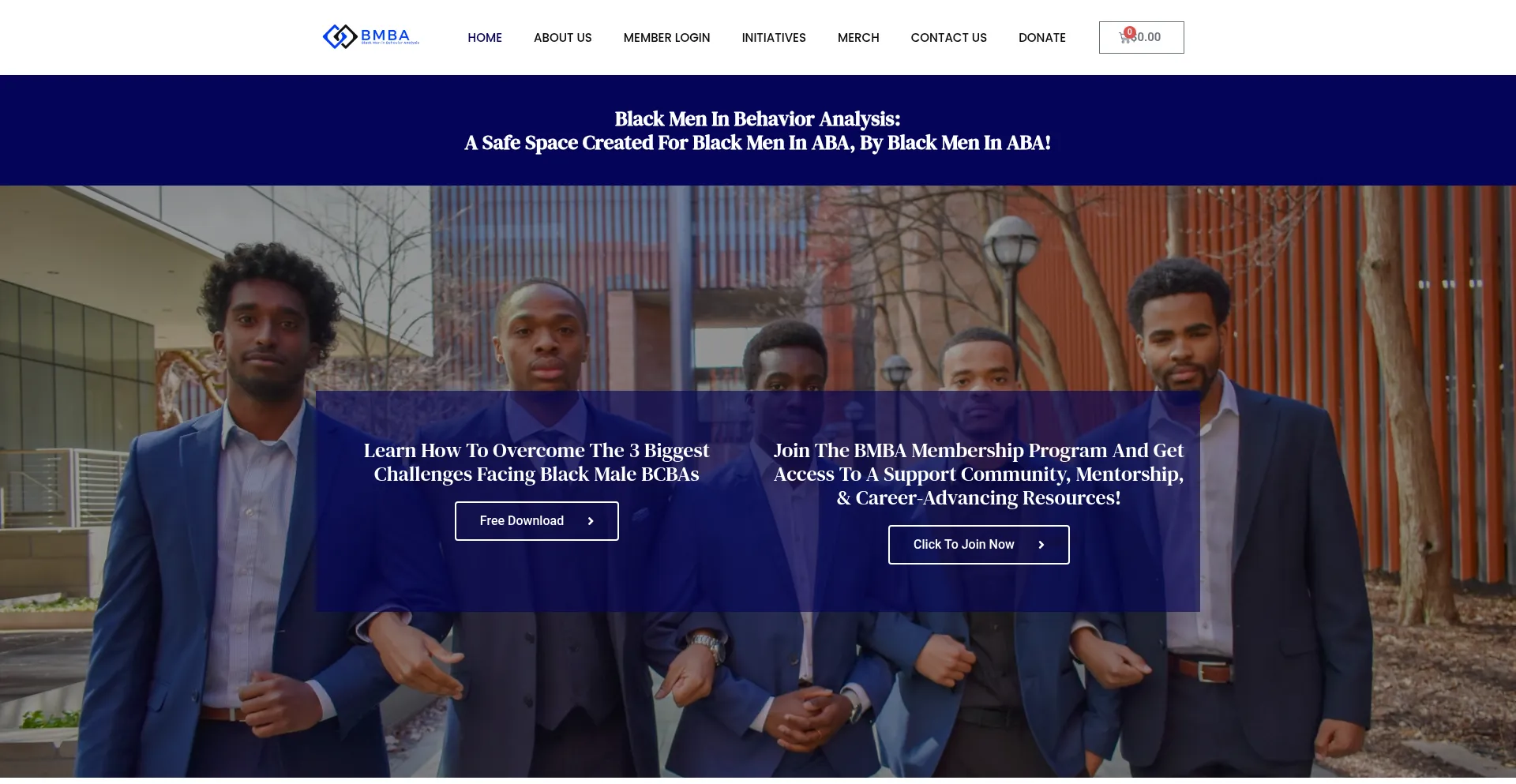Image resolution: width=1516 pixels, height=784 pixels.
Task: Select INITIATIVES in the navigation bar
Action: 774,37
